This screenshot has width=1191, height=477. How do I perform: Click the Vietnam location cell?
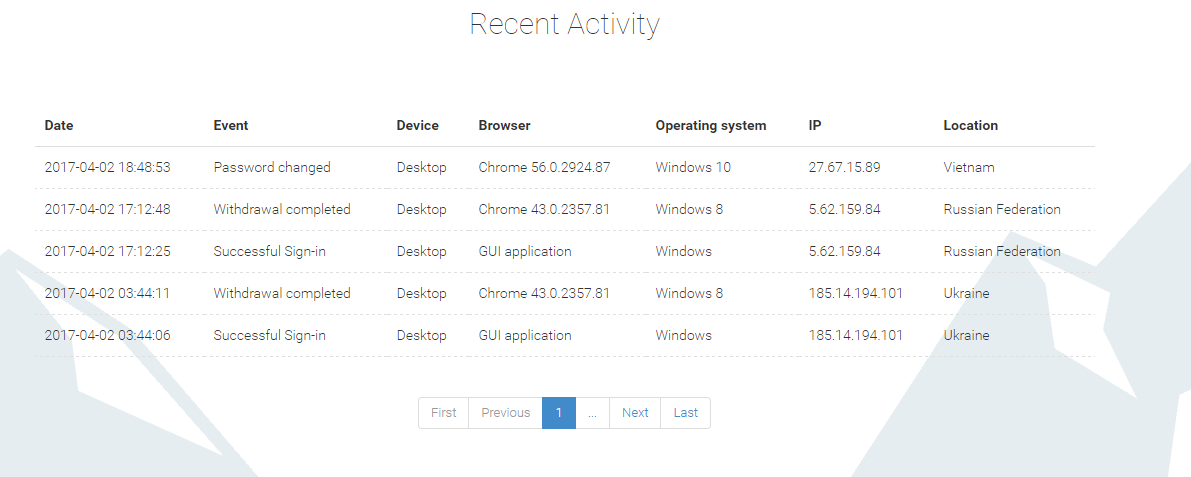click(x=969, y=168)
